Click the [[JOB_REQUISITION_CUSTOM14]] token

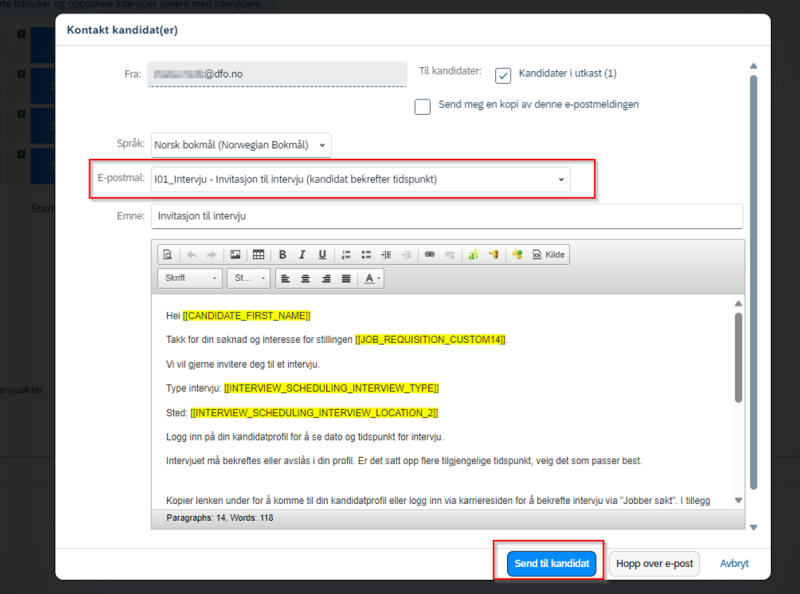click(430, 340)
